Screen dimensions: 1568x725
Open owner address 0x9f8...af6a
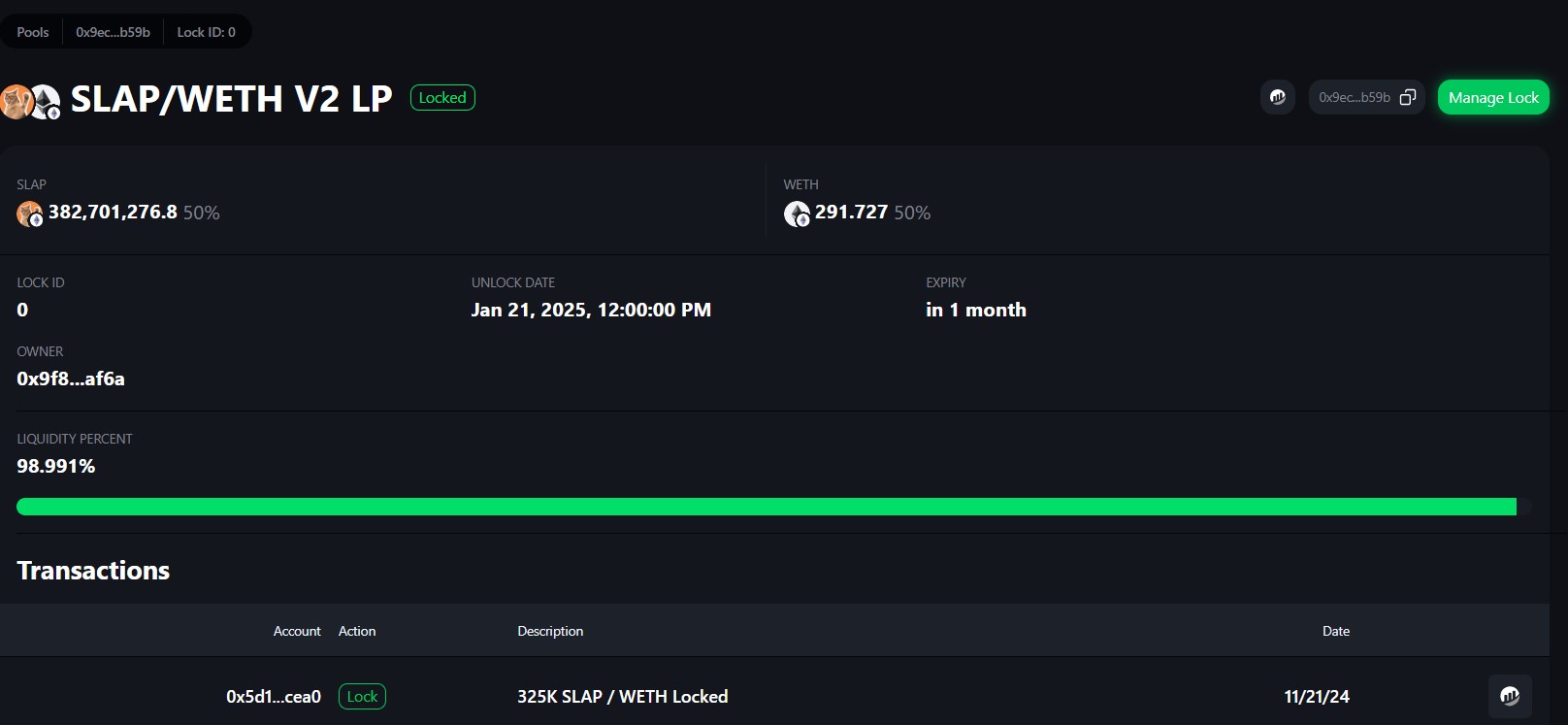71,379
